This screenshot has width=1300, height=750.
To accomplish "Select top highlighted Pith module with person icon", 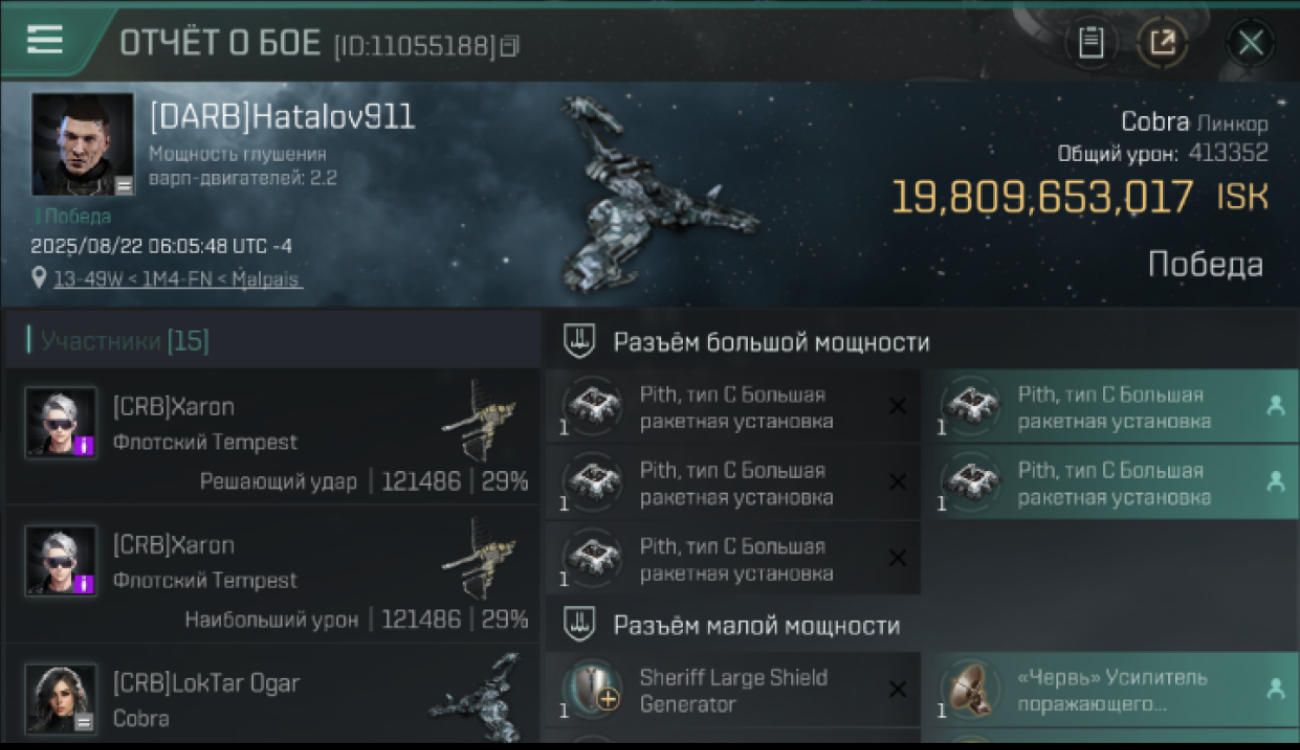I will point(1111,407).
